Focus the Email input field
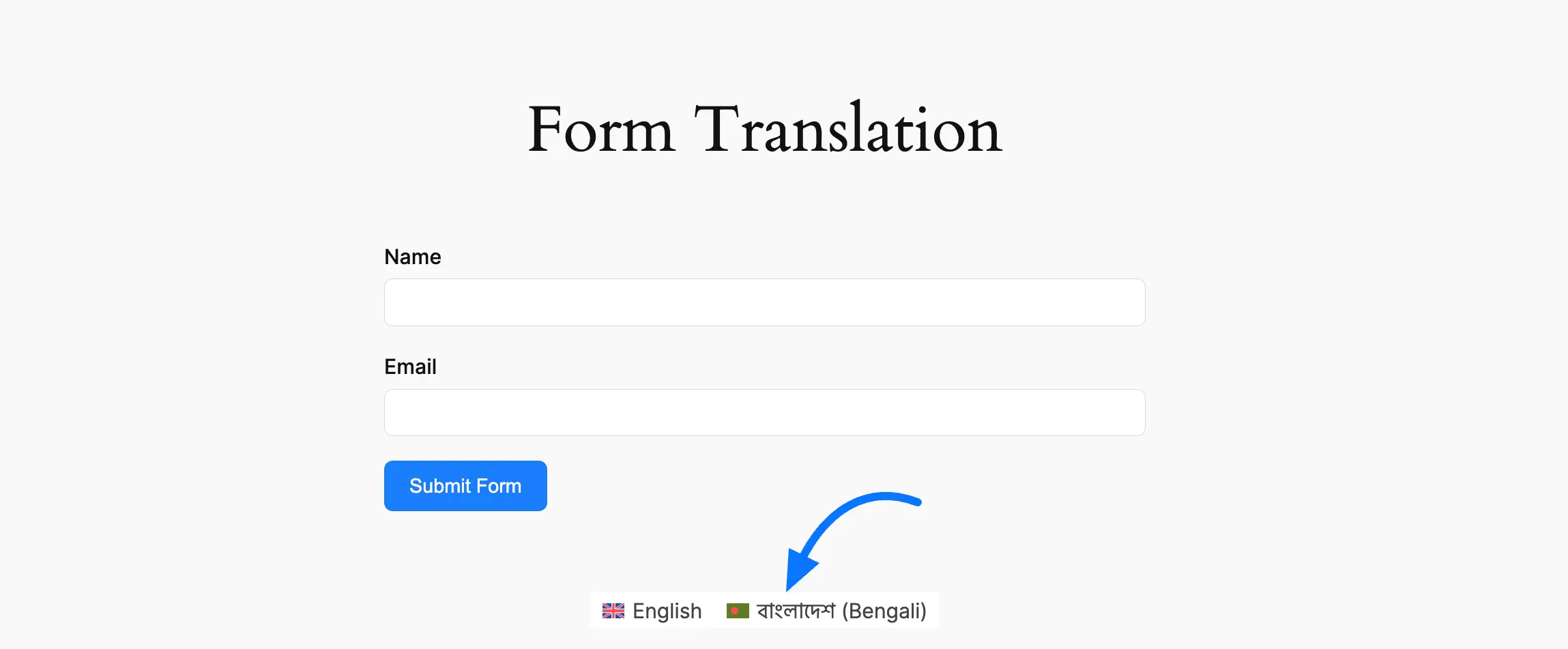This screenshot has width=1568, height=649. pyautogui.click(x=764, y=413)
